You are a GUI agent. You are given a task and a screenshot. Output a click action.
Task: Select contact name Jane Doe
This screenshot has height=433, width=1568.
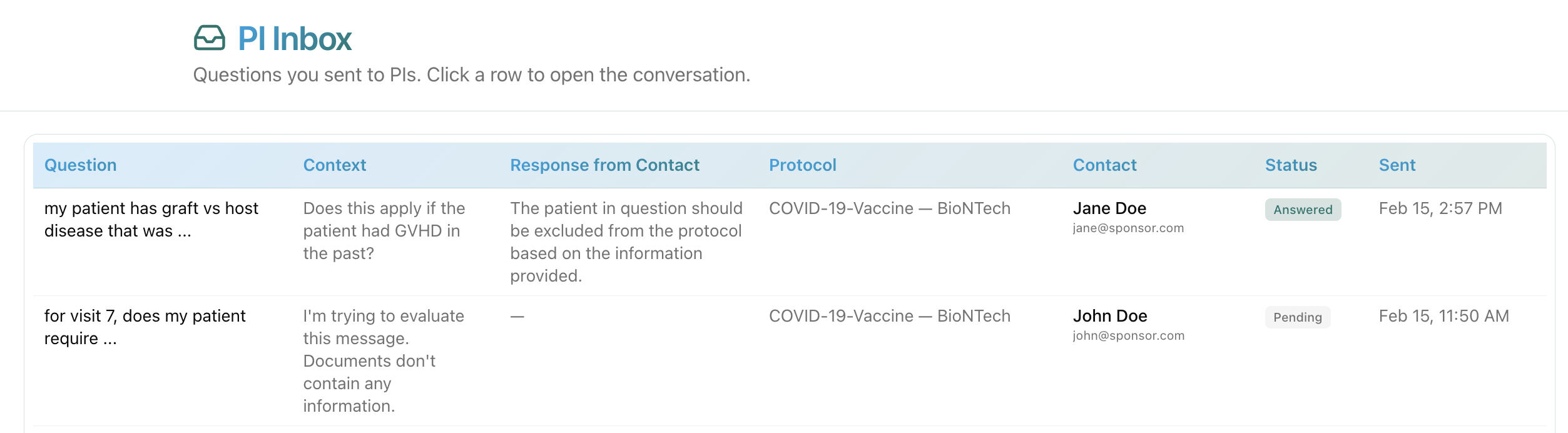click(1109, 208)
